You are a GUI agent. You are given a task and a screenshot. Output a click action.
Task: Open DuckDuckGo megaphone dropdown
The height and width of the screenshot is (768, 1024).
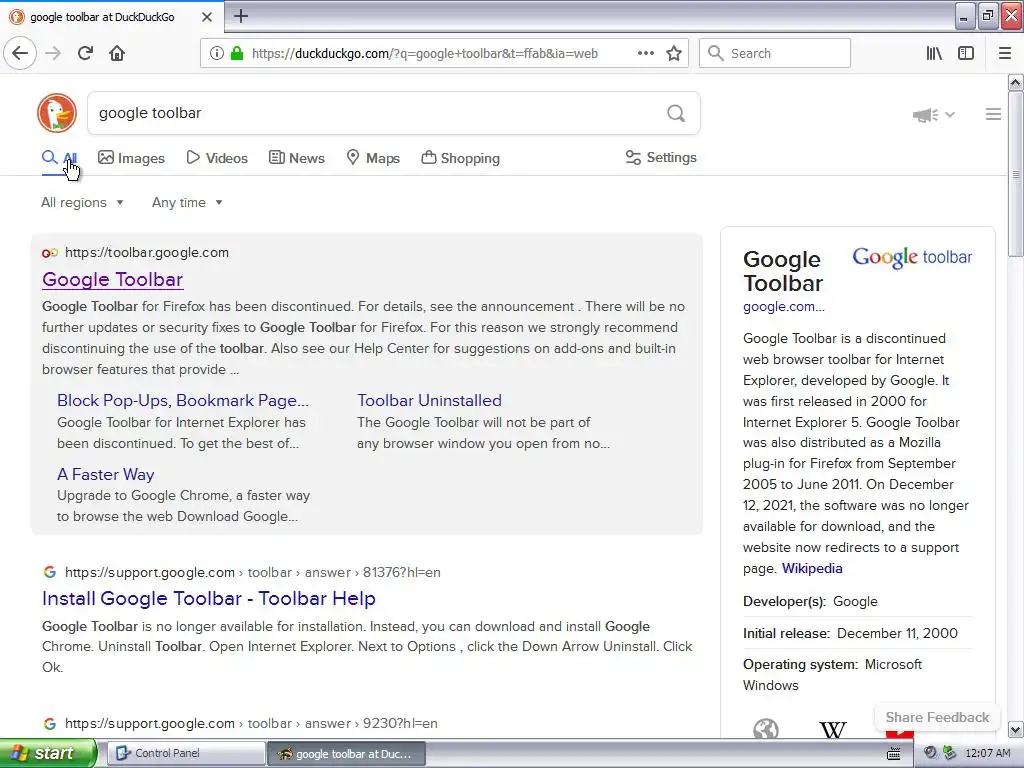(x=934, y=115)
